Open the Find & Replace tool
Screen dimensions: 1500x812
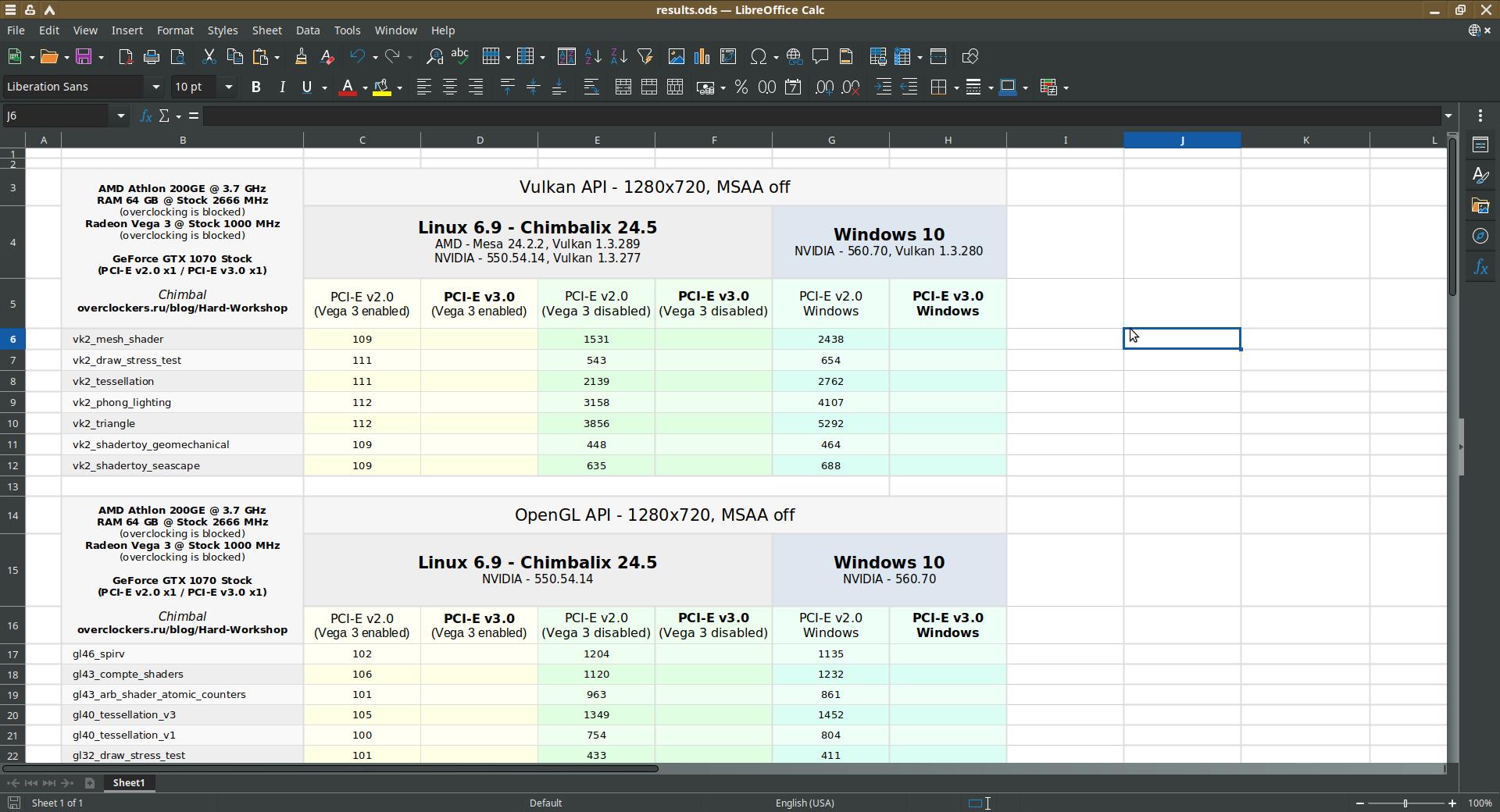(x=434, y=57)
